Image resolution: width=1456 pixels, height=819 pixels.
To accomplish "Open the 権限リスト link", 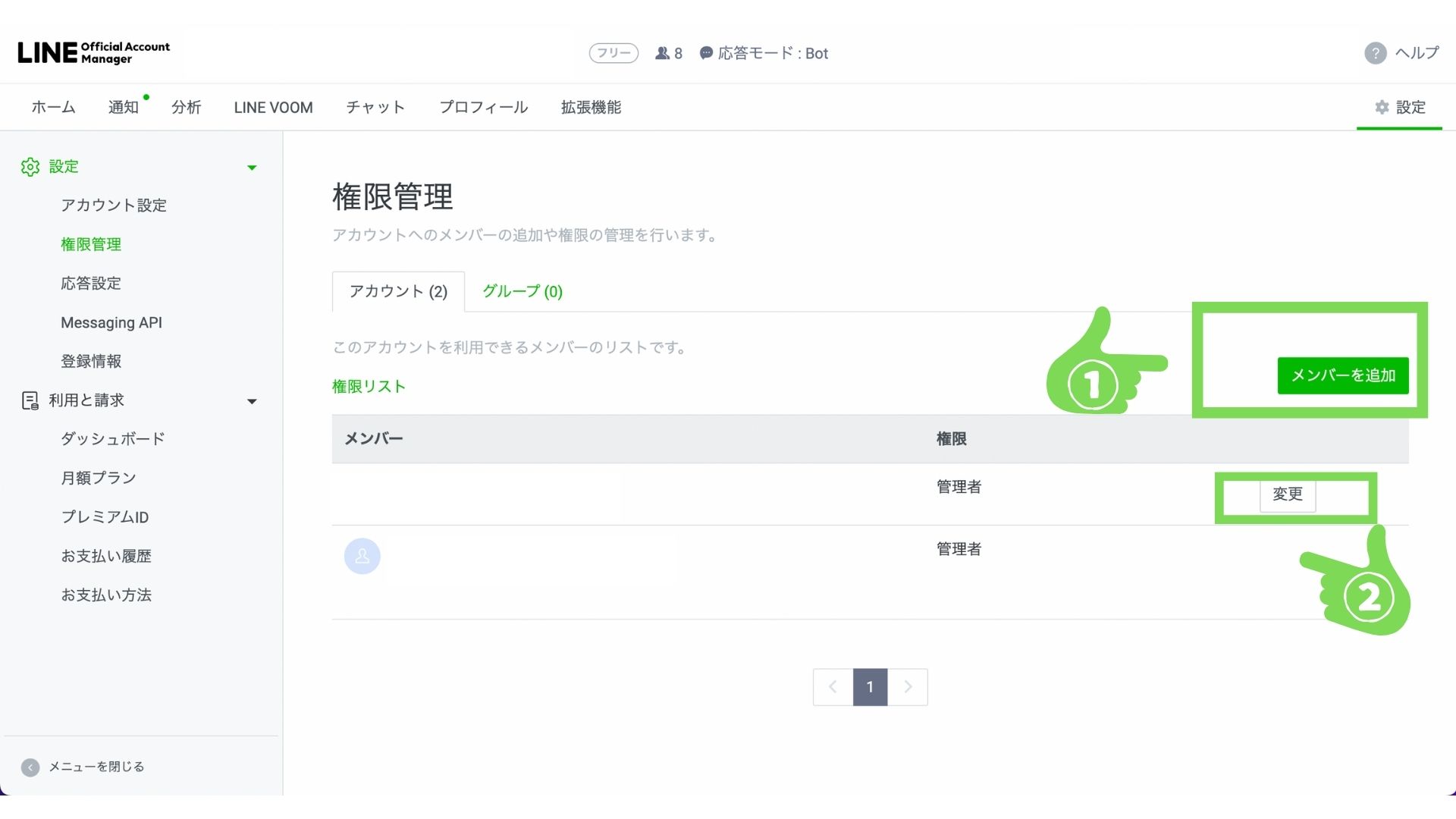I will click(x=369, y=387).
